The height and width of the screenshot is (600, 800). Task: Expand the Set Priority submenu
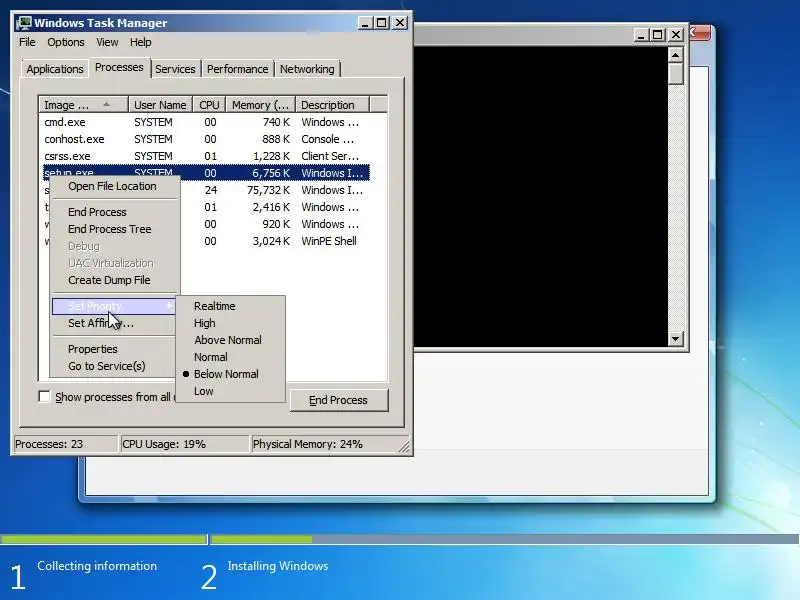[114, 306]
